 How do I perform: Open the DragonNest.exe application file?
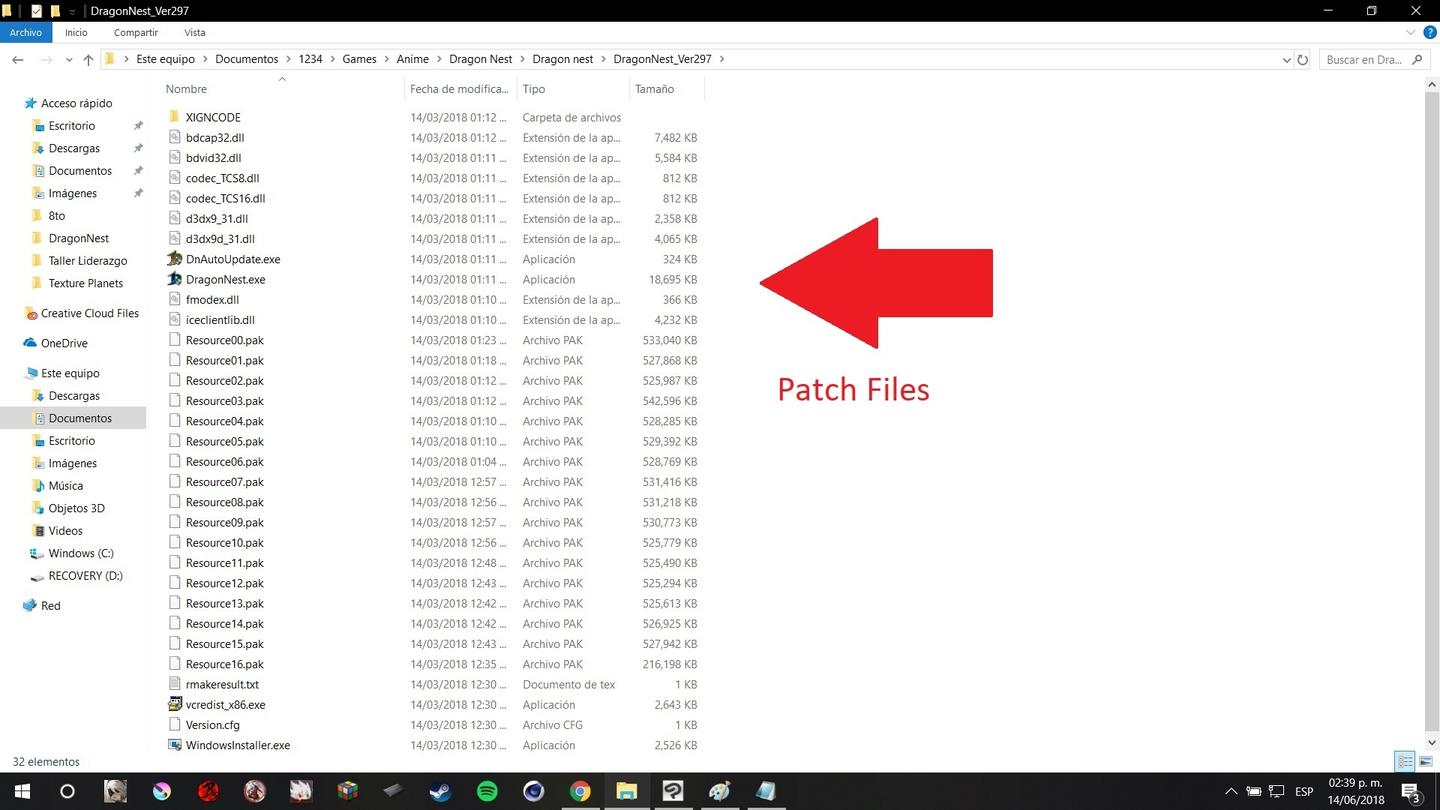pos(225,279)
